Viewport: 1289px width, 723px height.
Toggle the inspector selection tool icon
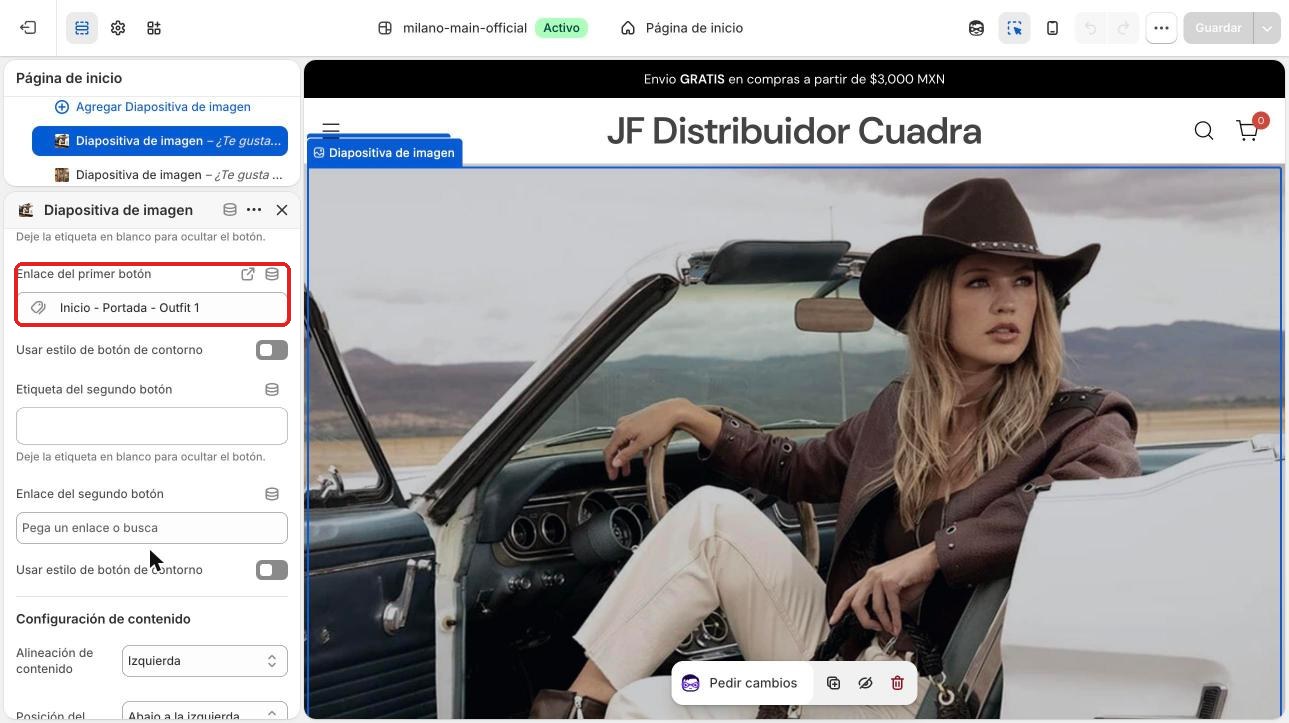[x=1014, y=28]
